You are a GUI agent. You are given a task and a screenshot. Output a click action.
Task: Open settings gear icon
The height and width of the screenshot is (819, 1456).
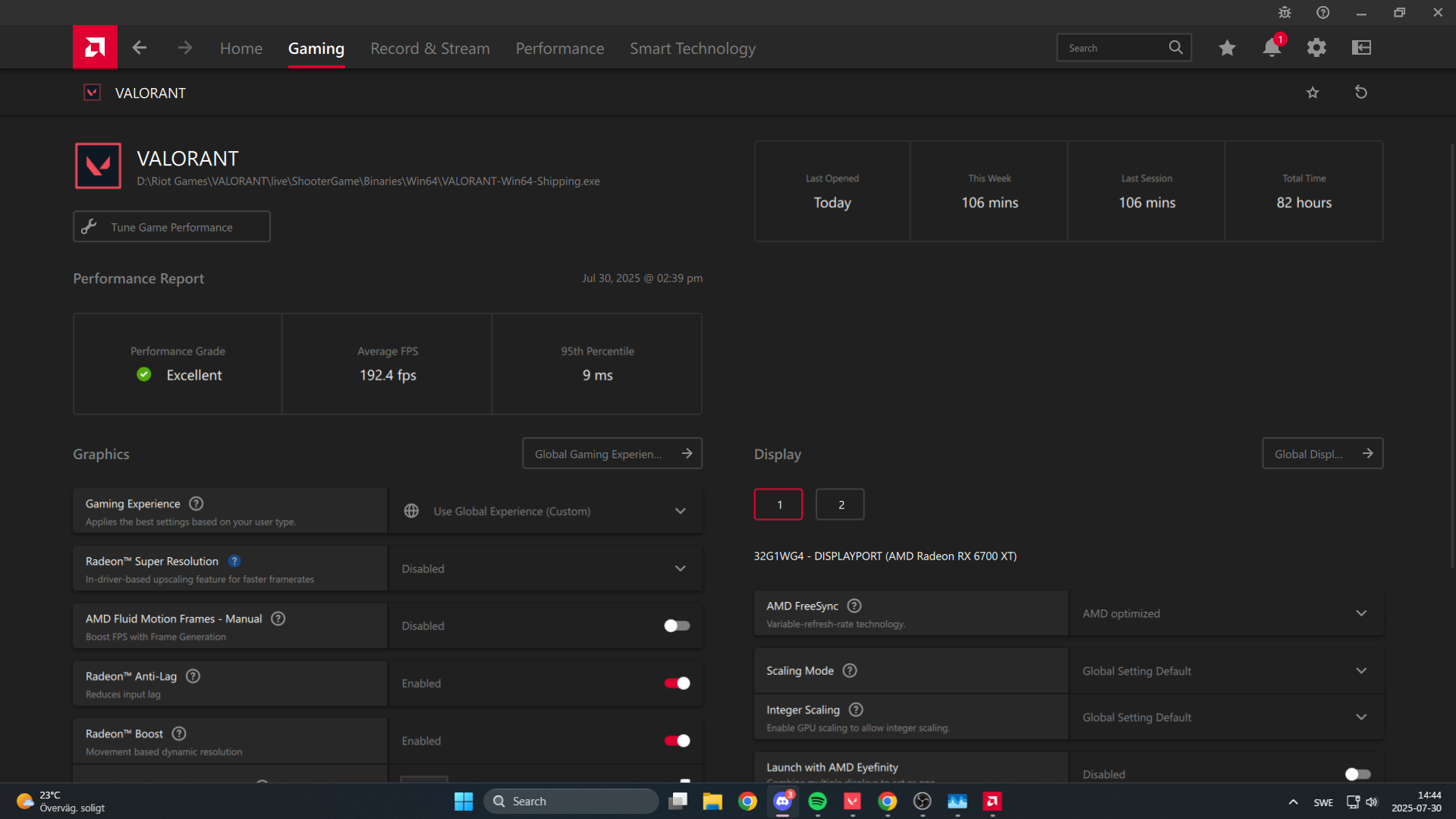(1316, 48)
